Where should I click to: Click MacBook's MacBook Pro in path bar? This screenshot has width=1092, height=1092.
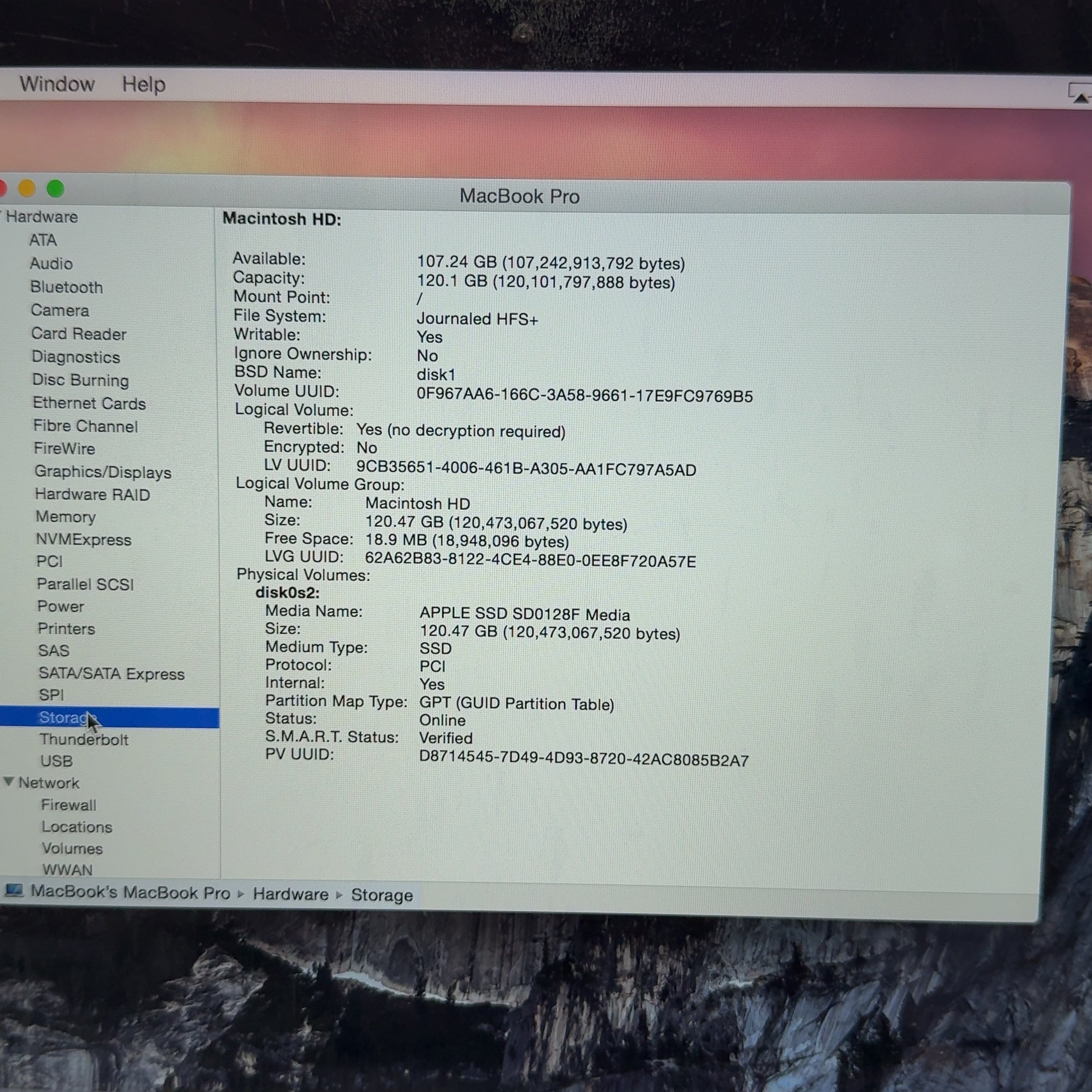[x=130, y=892]
